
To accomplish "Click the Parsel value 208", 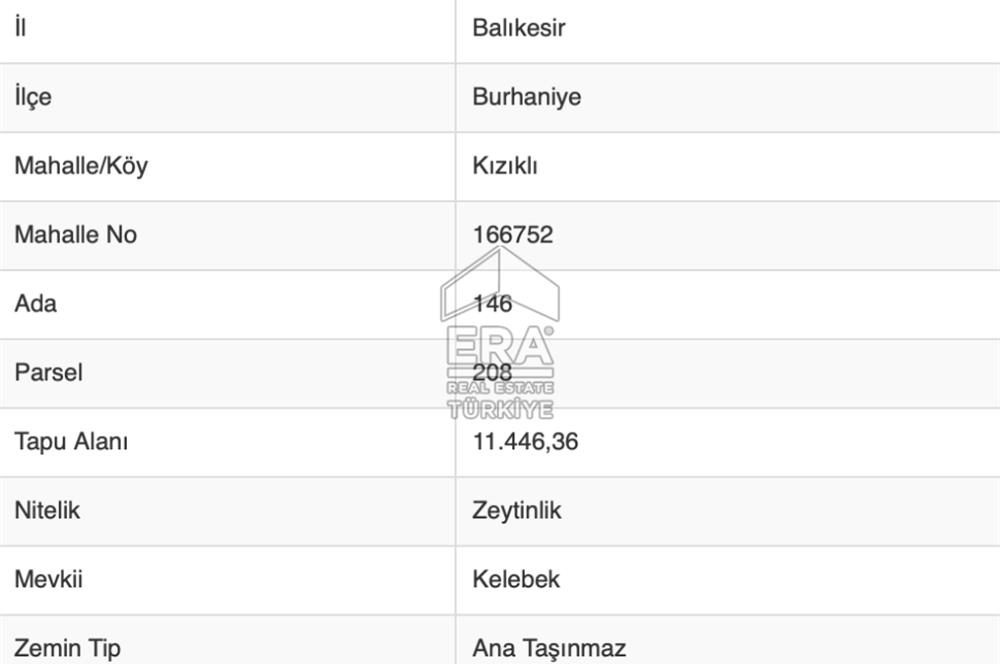I will coord(492,373).
